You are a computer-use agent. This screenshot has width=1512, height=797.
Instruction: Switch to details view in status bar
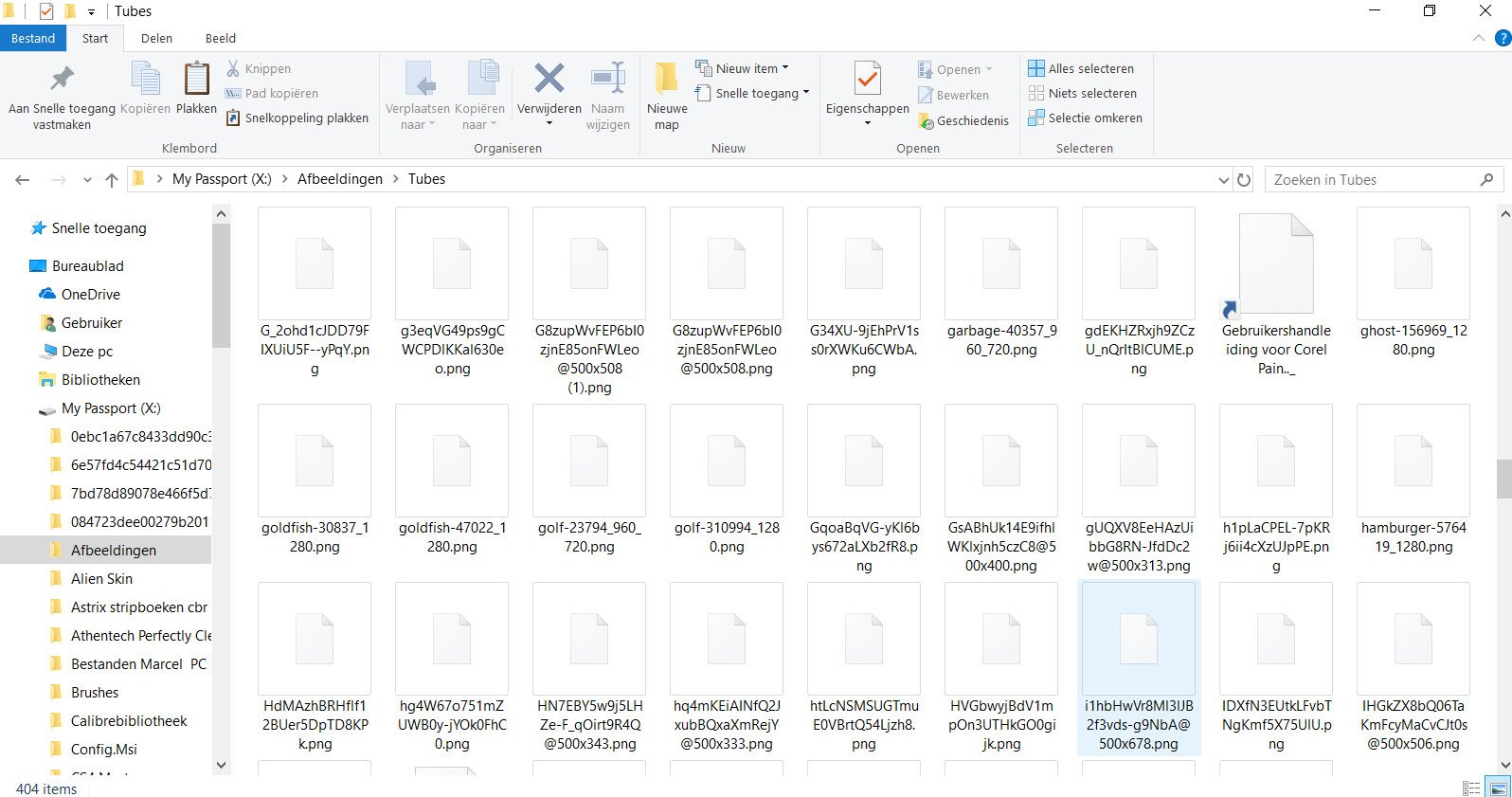[x=1471, y=788]
